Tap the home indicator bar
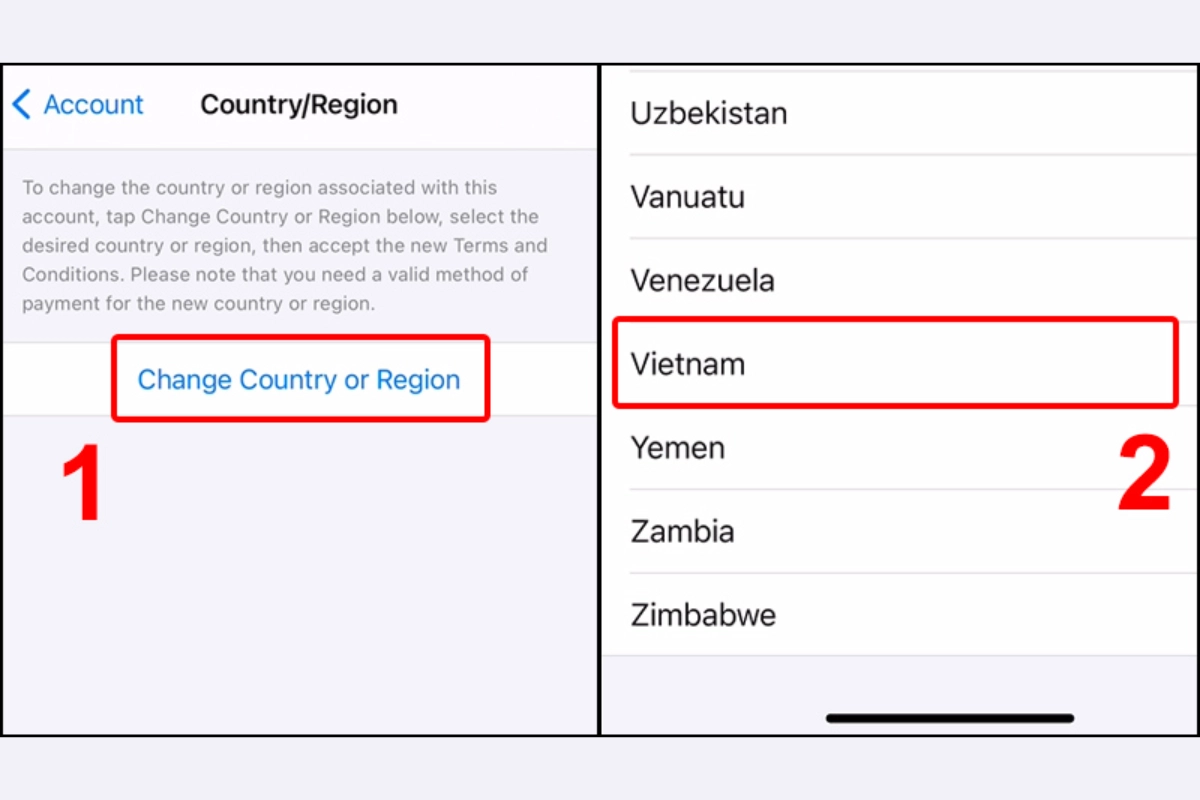 coord(950,718)
